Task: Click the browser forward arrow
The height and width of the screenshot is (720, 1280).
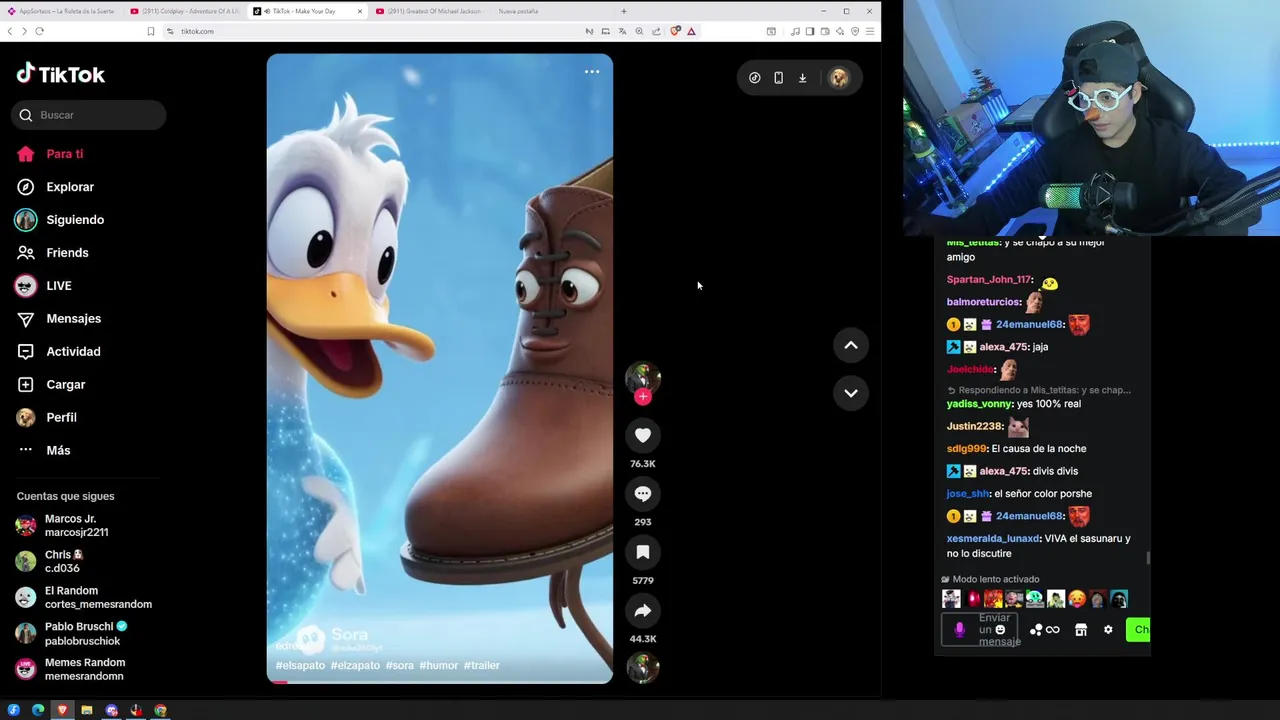Action: [x=24, y=31]
